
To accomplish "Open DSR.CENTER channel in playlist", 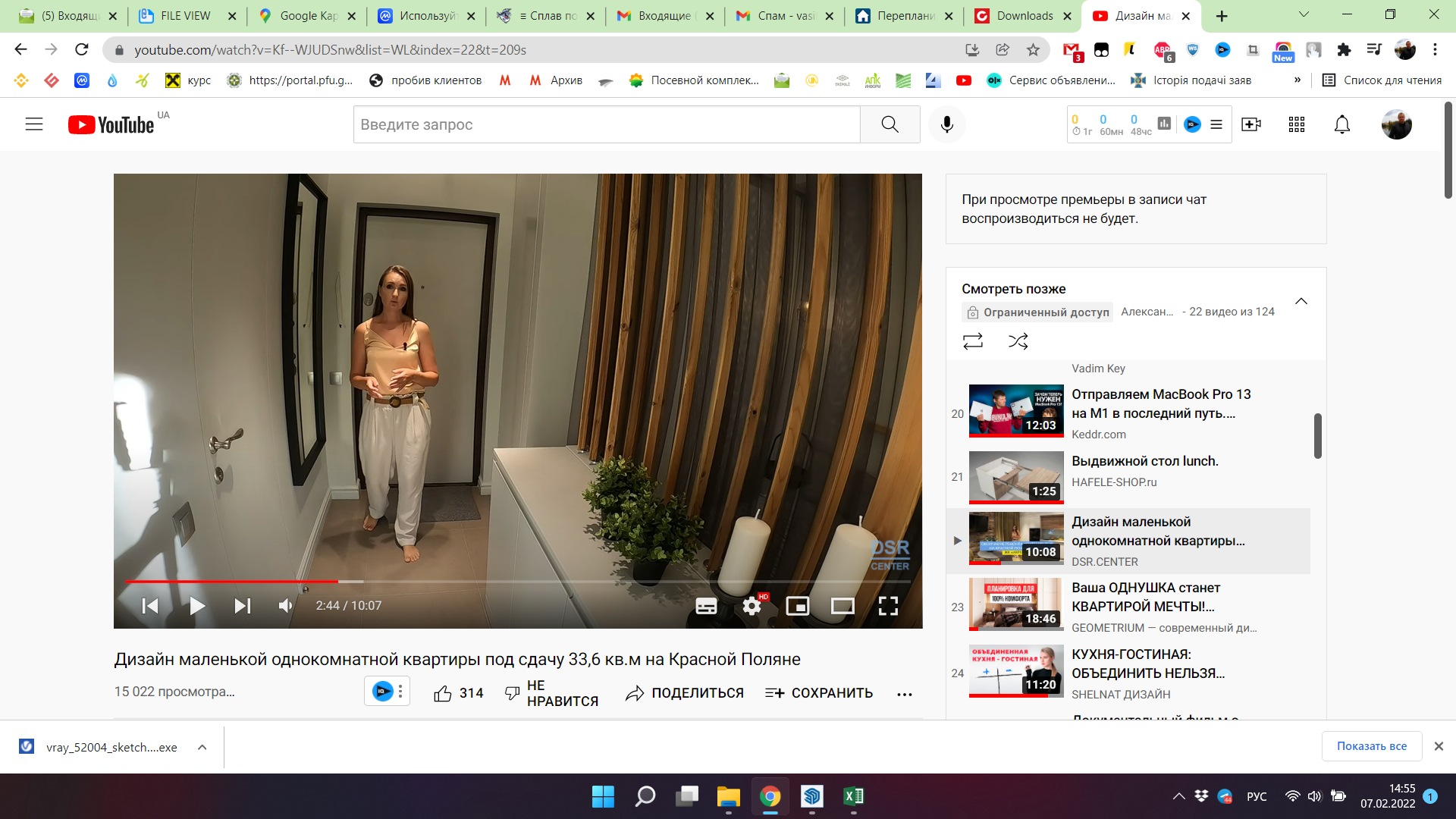I will point(1105,562).
